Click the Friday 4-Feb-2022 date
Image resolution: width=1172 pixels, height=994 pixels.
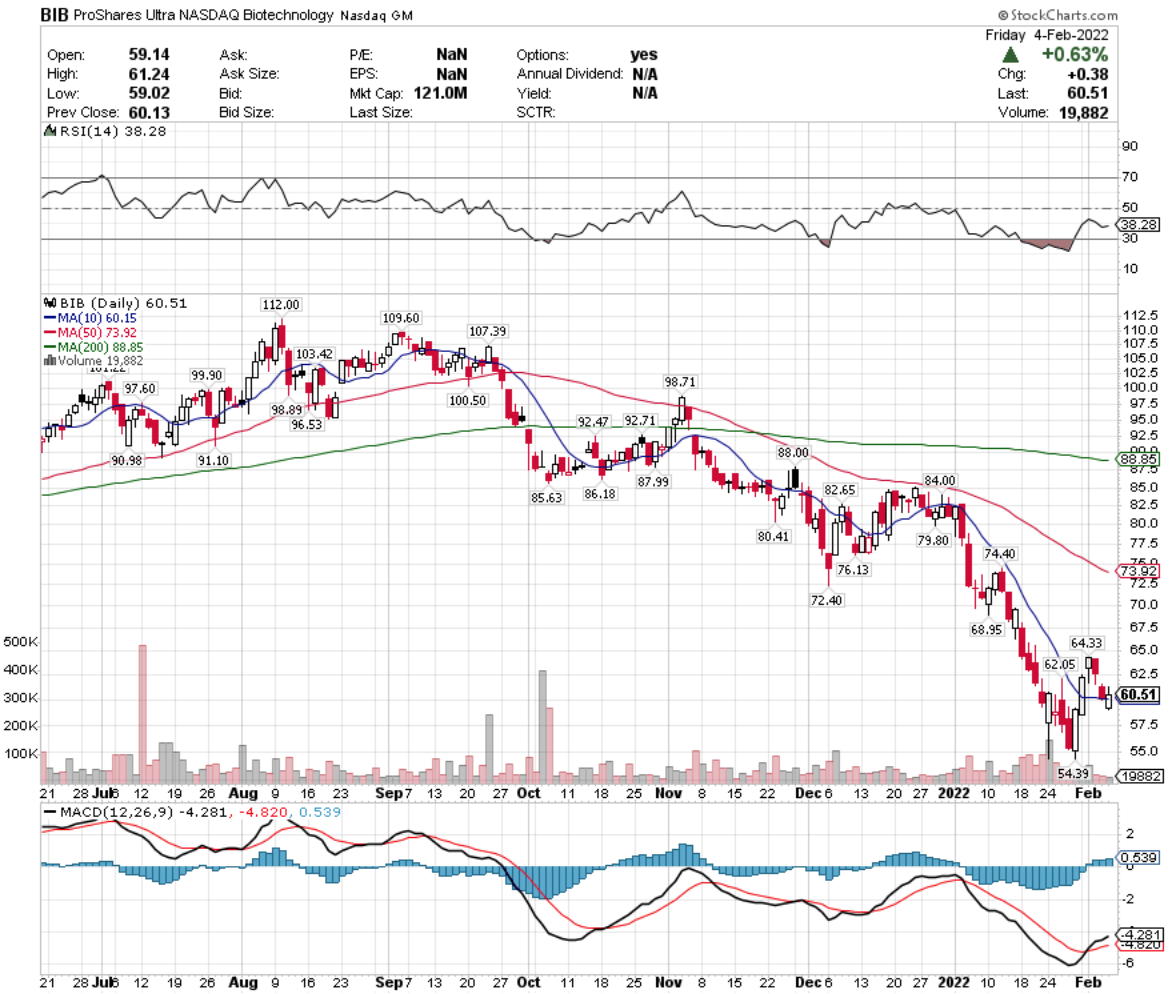(x=1046, y=35)
